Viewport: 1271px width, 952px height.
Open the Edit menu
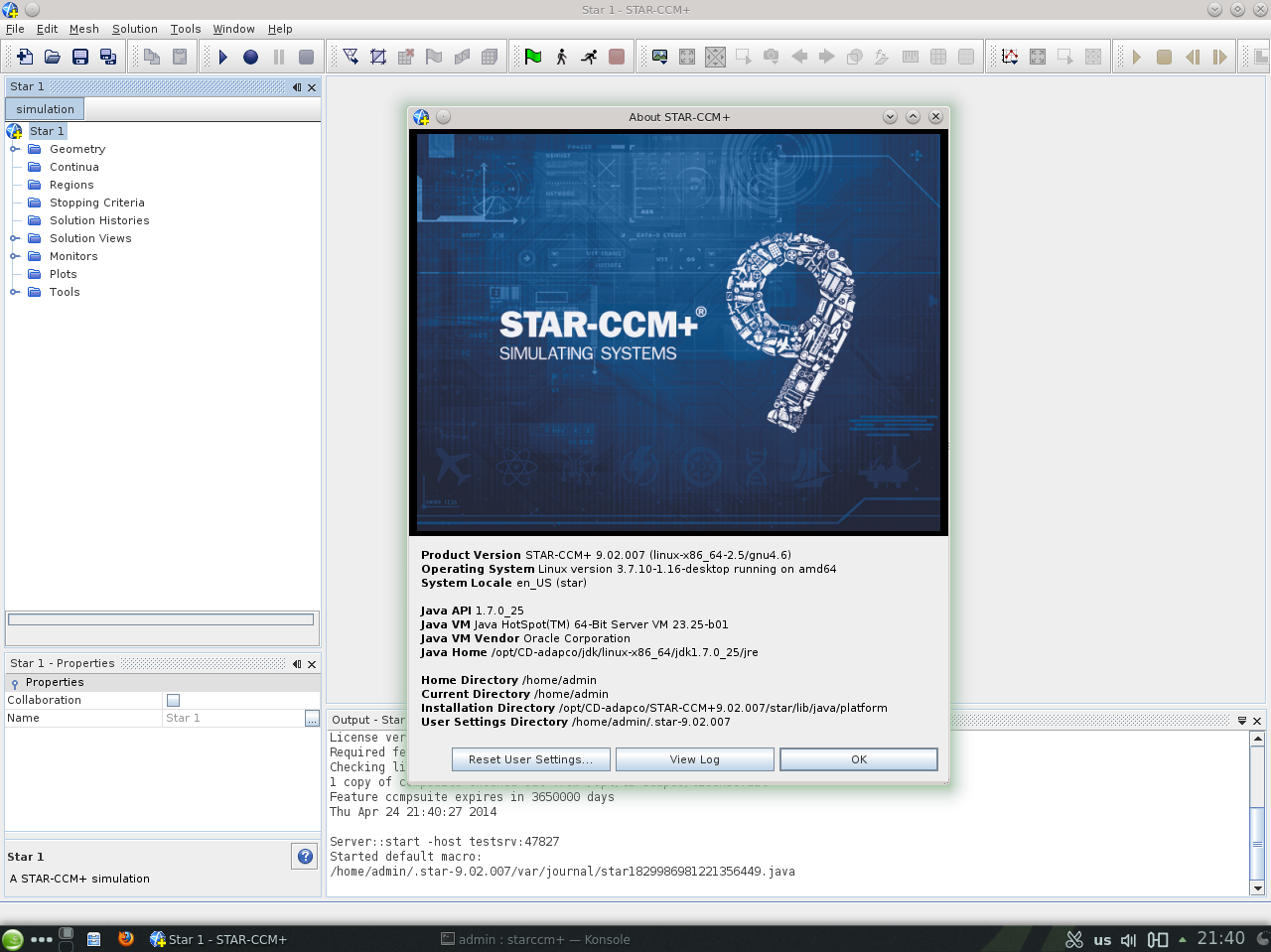tap(48, 29)
